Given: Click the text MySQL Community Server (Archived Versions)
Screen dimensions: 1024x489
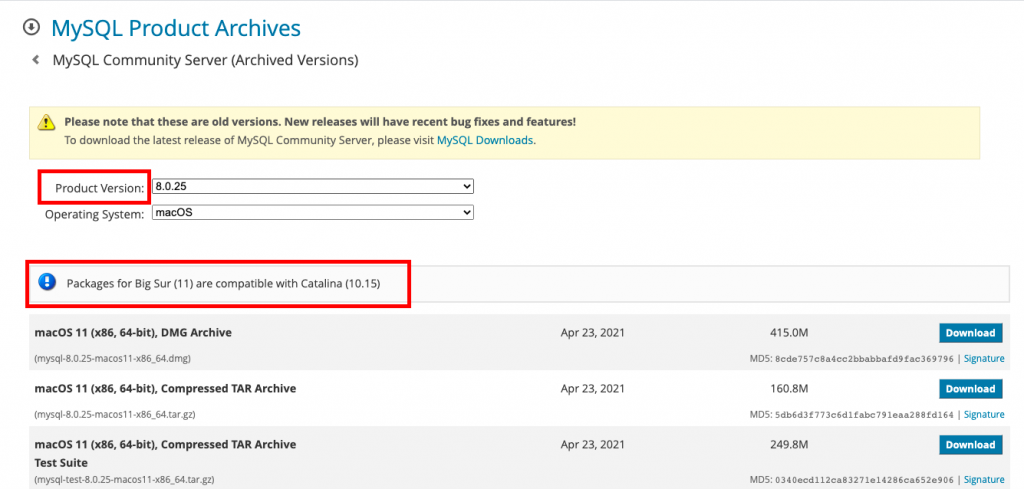Looking at the screenshot, I should (205, 60).
